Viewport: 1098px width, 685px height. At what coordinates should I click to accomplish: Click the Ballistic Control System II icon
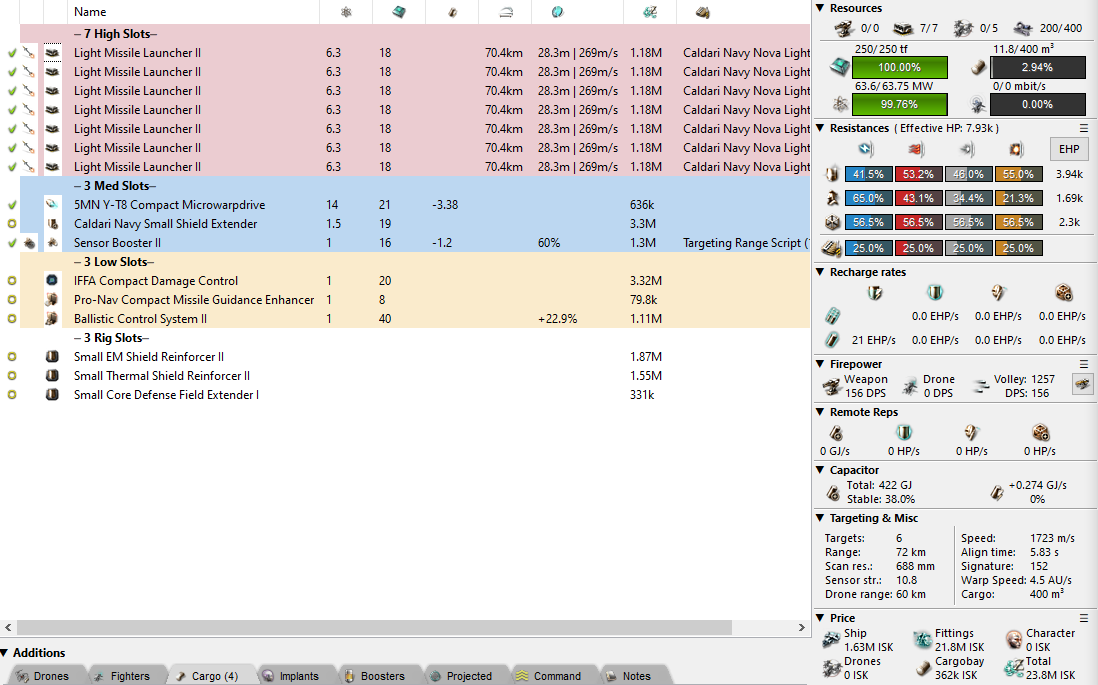pyautogui.click(x=52, y=319)
